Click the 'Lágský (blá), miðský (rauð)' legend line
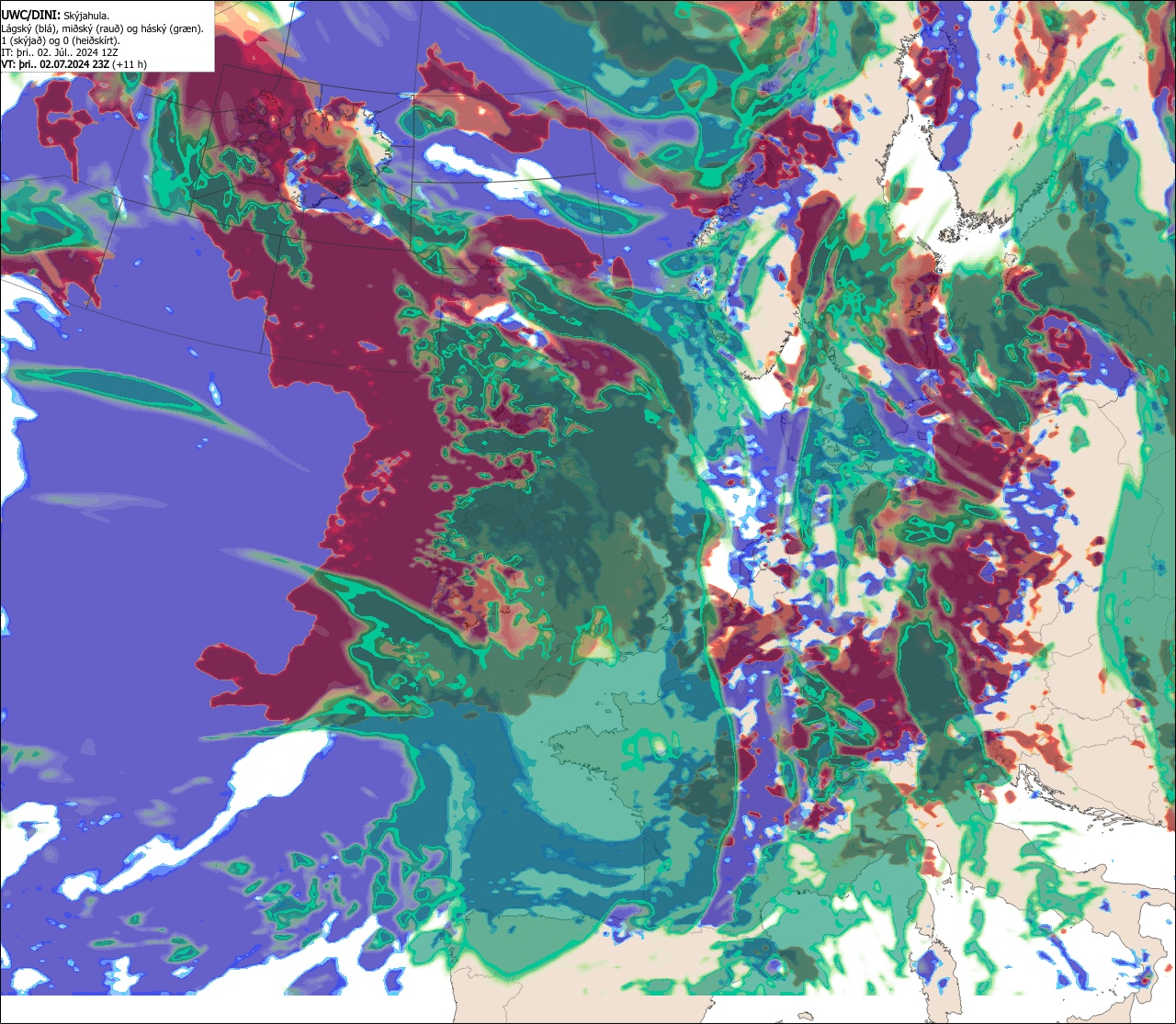Screen dimensions: 1176x1024 tap(103, 28)
